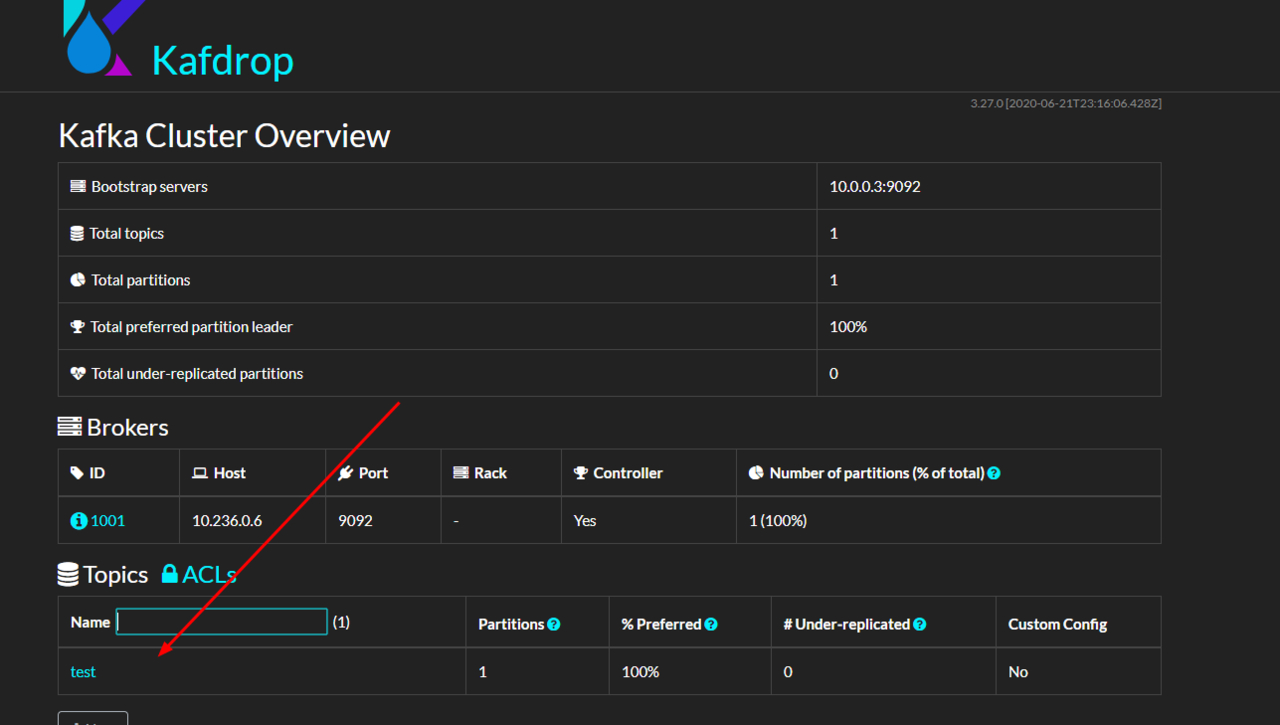
Task: Click the Number of partitions pie icon
Action: [x=756, y=473]
